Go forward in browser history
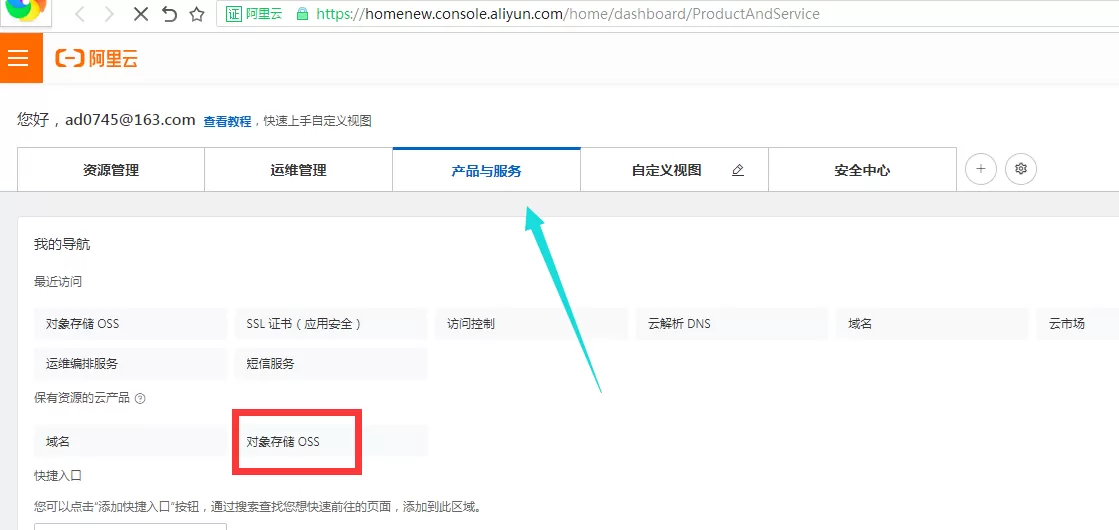Screen dimensions: 1119x530 coord(109,14)
